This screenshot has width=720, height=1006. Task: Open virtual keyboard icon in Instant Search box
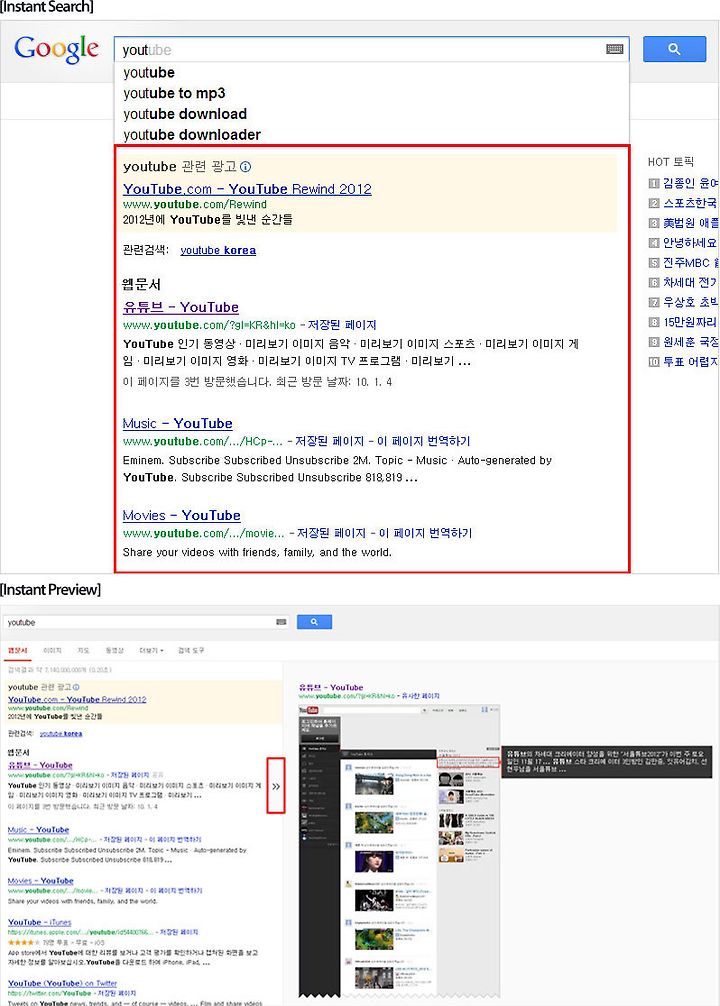pos(614,49)
